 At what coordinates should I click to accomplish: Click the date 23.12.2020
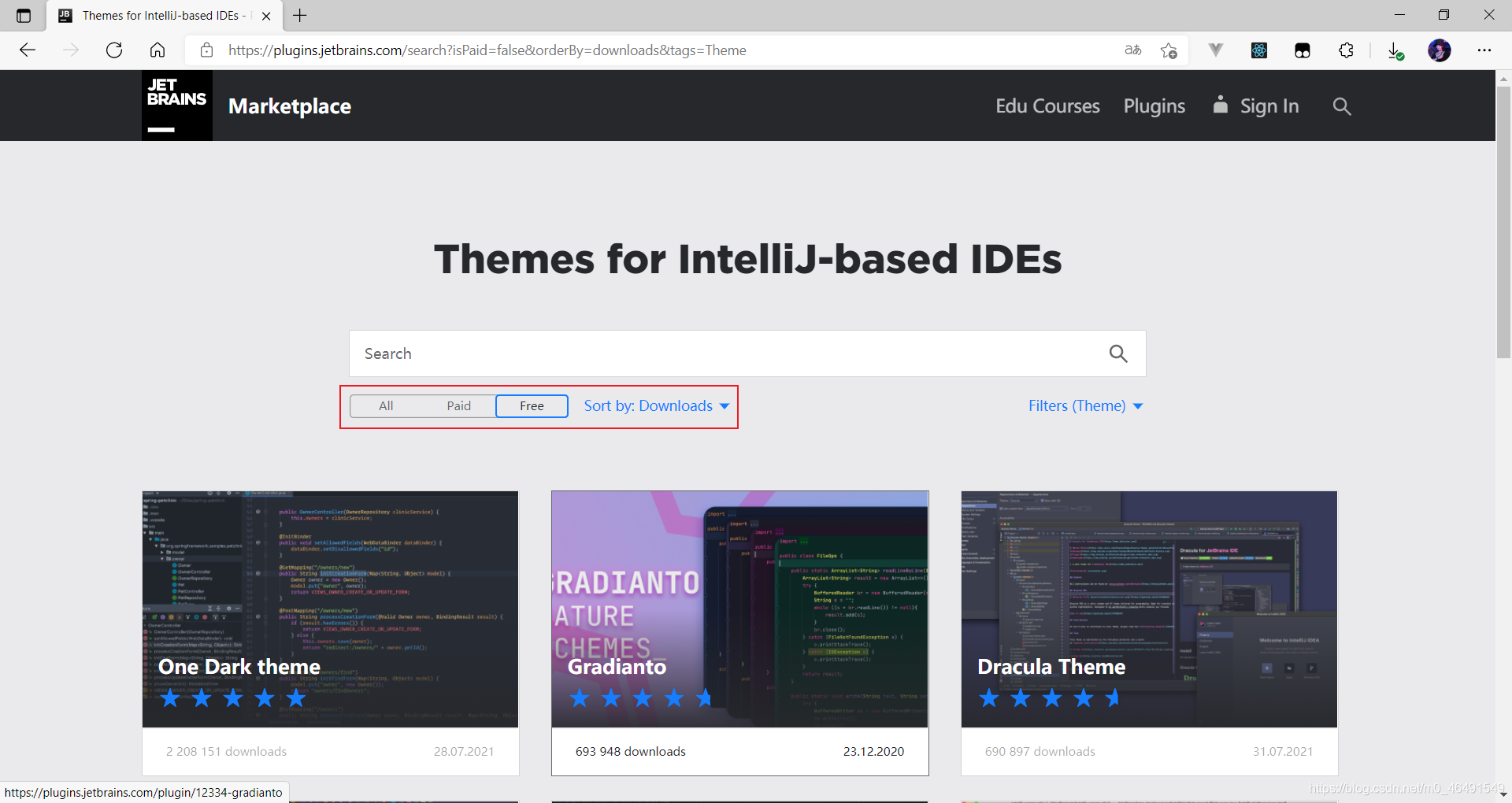(x=873, y=752)
